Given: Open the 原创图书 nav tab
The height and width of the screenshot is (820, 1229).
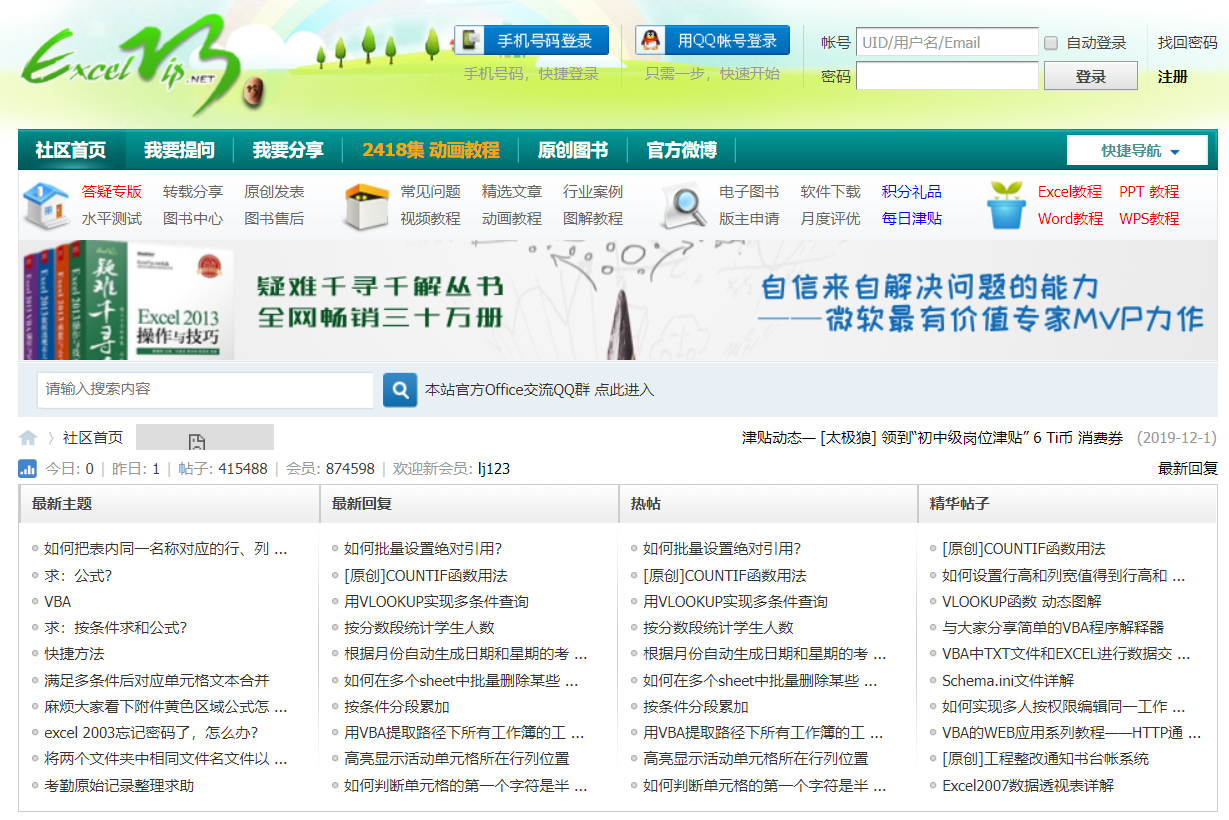Looking at the screenshot, I should point(573,150).
